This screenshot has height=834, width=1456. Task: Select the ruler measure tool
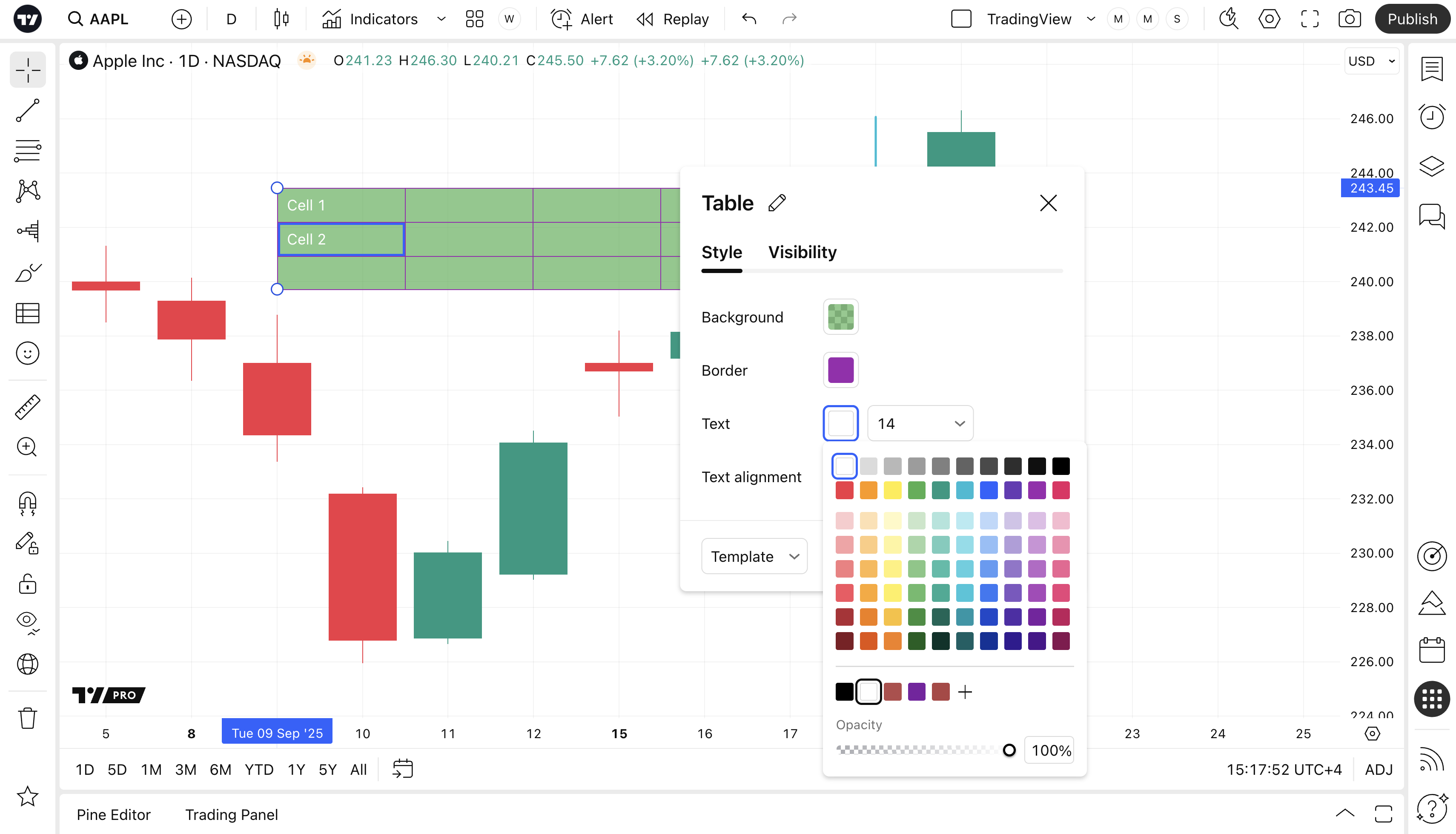pos(28,407)
